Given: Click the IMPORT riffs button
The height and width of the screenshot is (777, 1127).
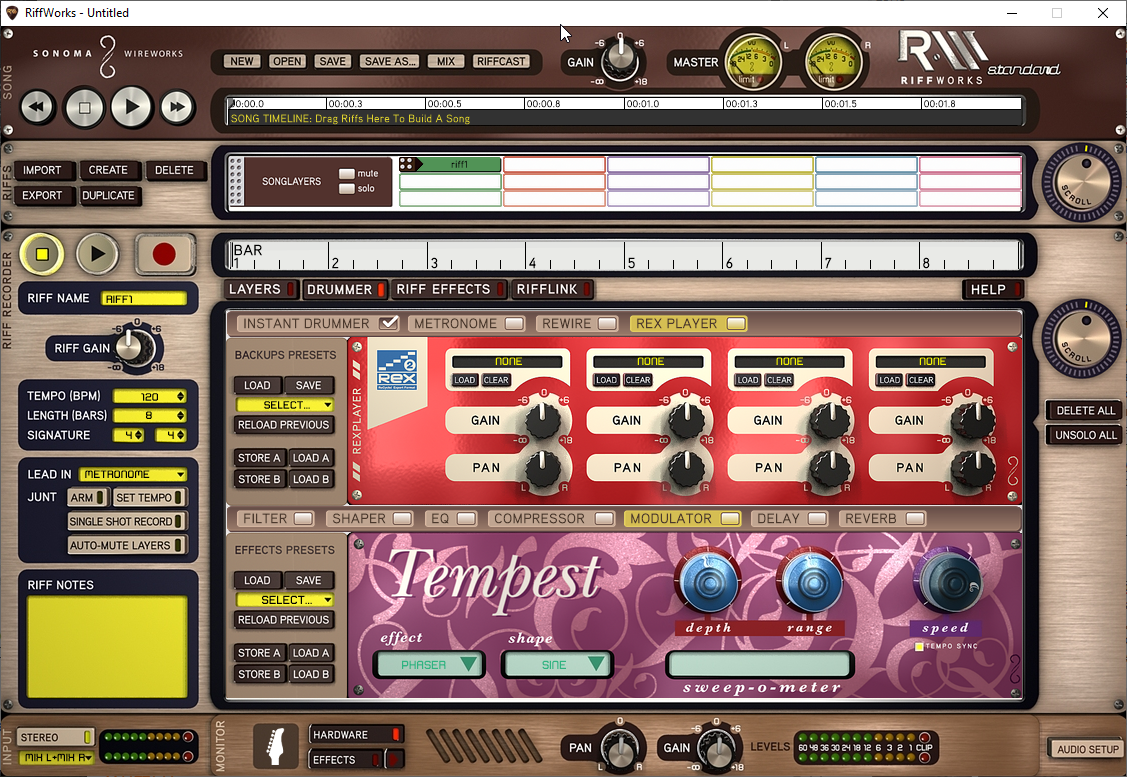Looking at the screenshot, I should coord(42,170).
